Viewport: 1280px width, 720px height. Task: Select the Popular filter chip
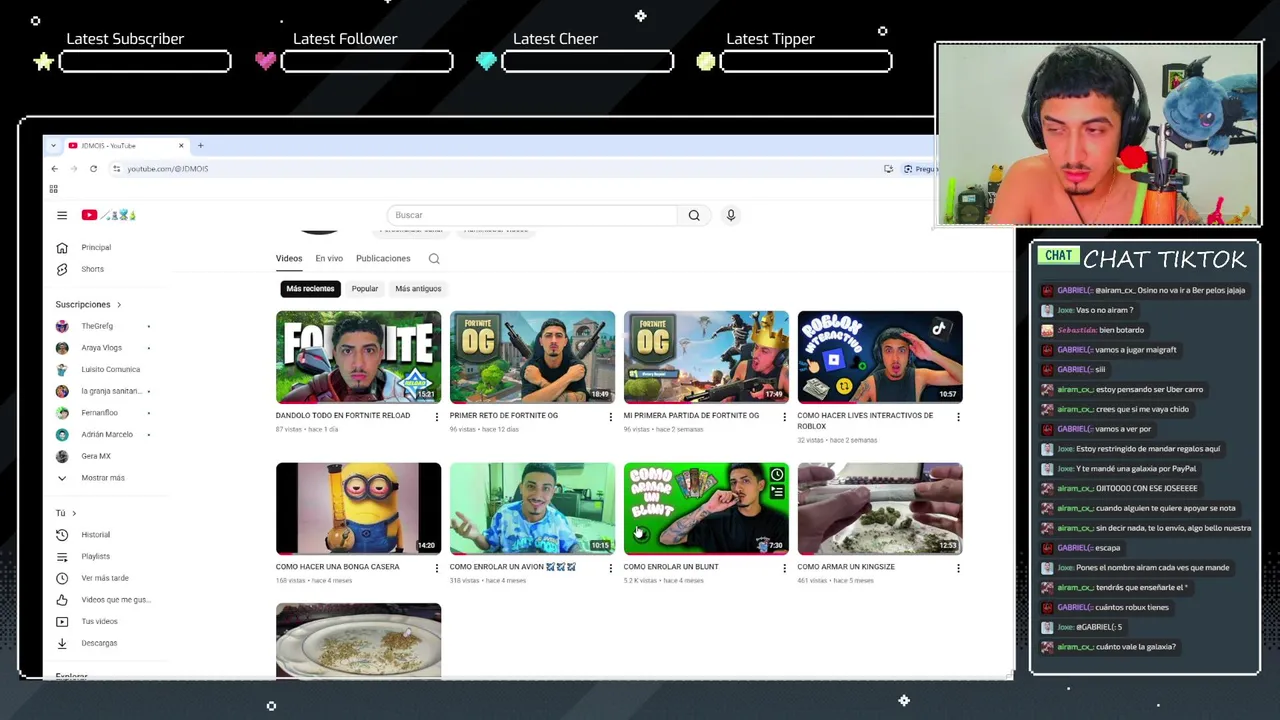tap(365, 289)
